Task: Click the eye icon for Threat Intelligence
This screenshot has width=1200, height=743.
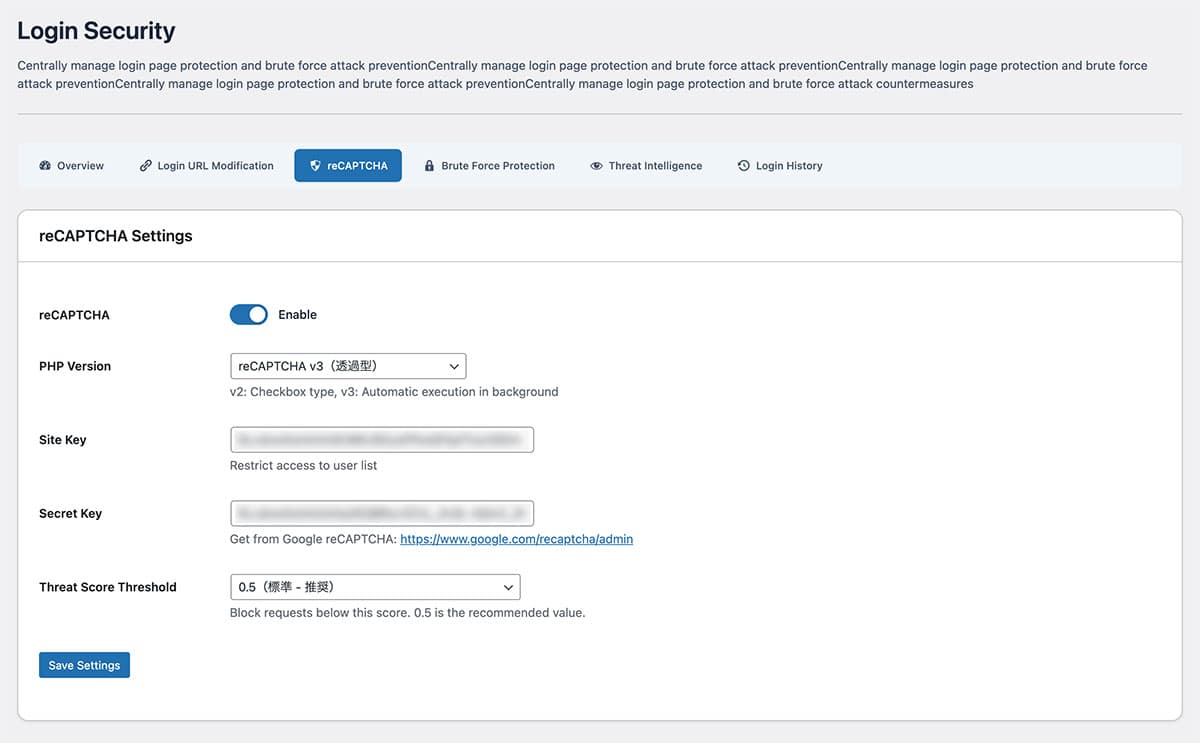Action: (596, 166)
